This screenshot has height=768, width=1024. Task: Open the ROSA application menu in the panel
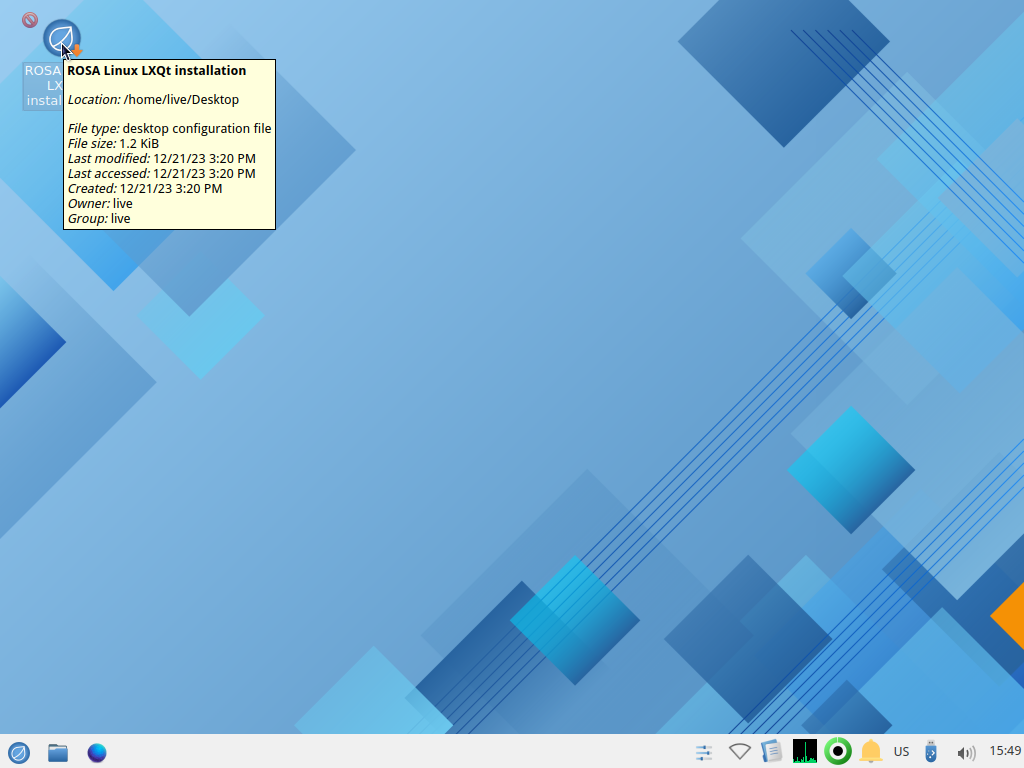18,752
